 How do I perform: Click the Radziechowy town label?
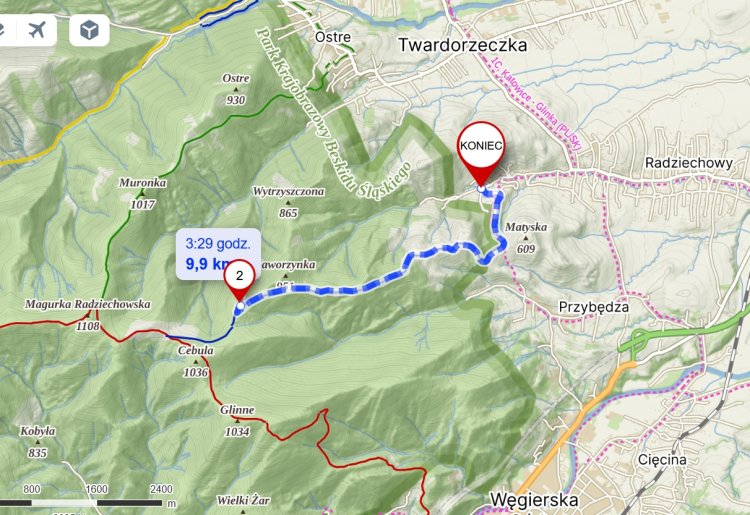click(689, 163)
